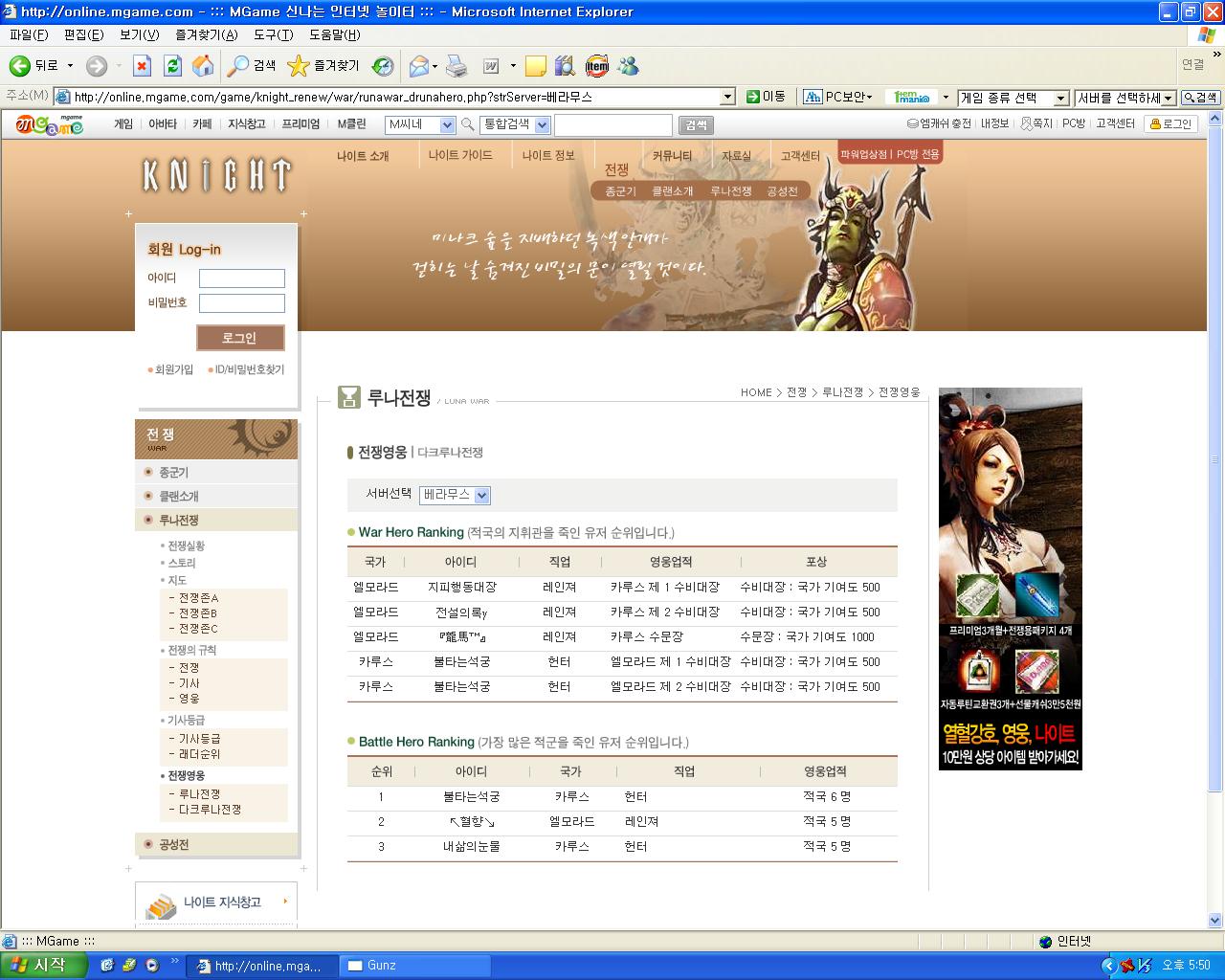Screen dimensions: 1225x980
Task: Select the 공성전 submenu under 전쟁
Action: pos(782,191)
